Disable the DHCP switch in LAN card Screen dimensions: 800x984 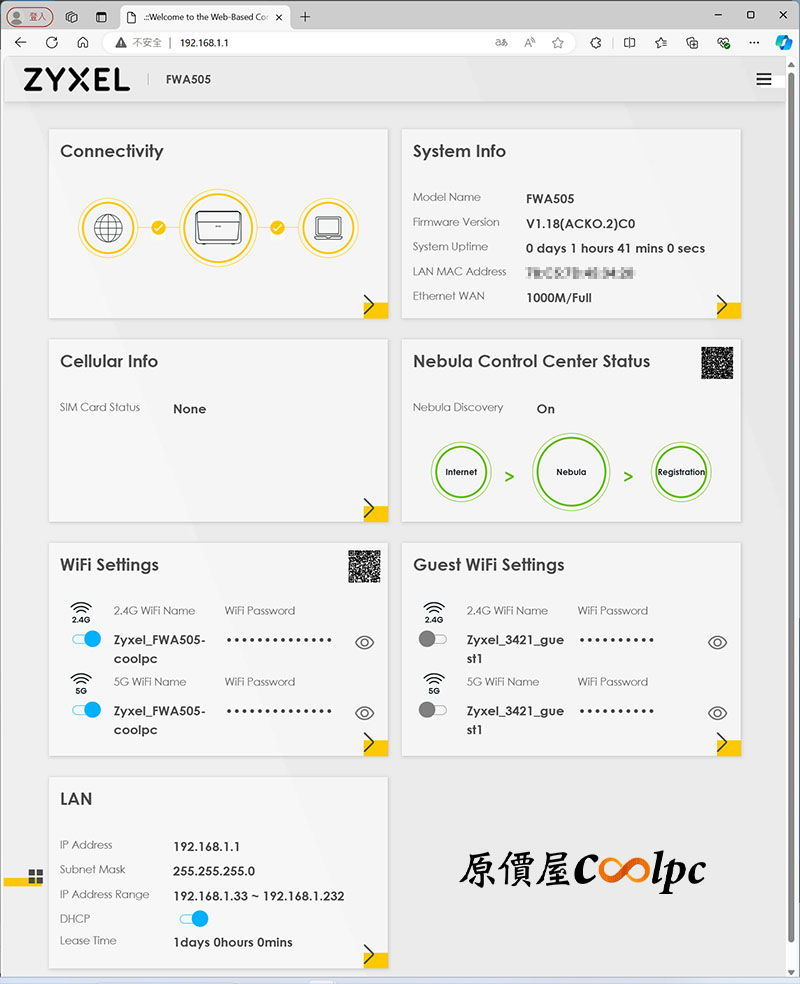pos(194,919)
